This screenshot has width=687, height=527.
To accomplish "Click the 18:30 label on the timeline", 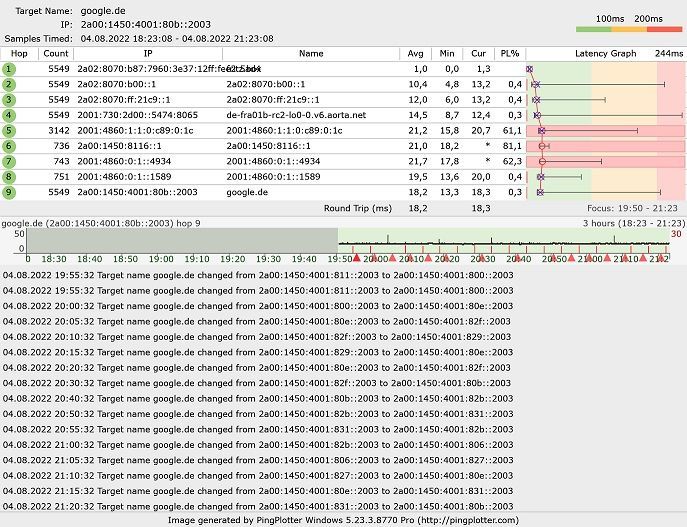I will pos(54,259).
